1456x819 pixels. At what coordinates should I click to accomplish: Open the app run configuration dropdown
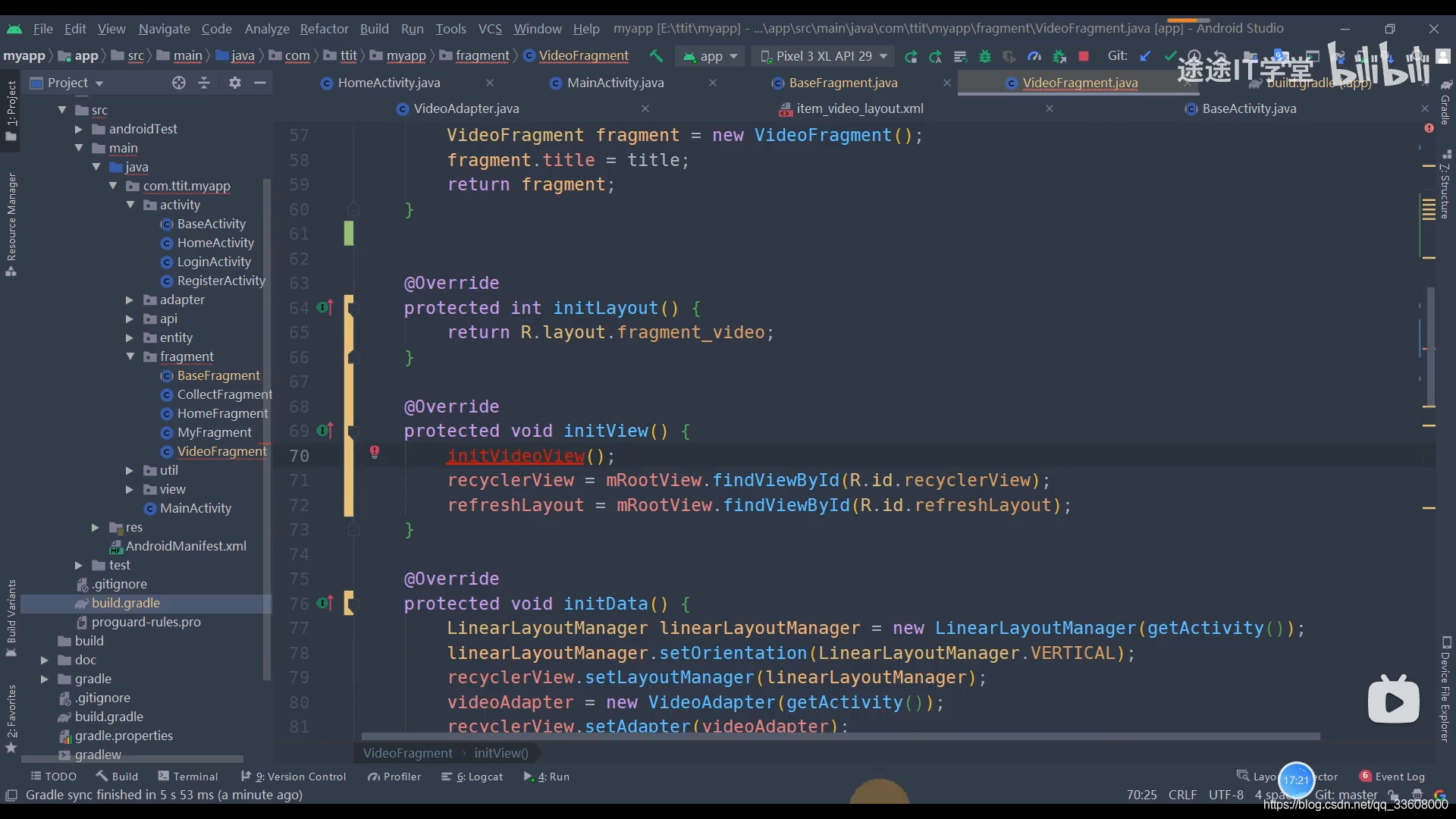click(711, 56)
